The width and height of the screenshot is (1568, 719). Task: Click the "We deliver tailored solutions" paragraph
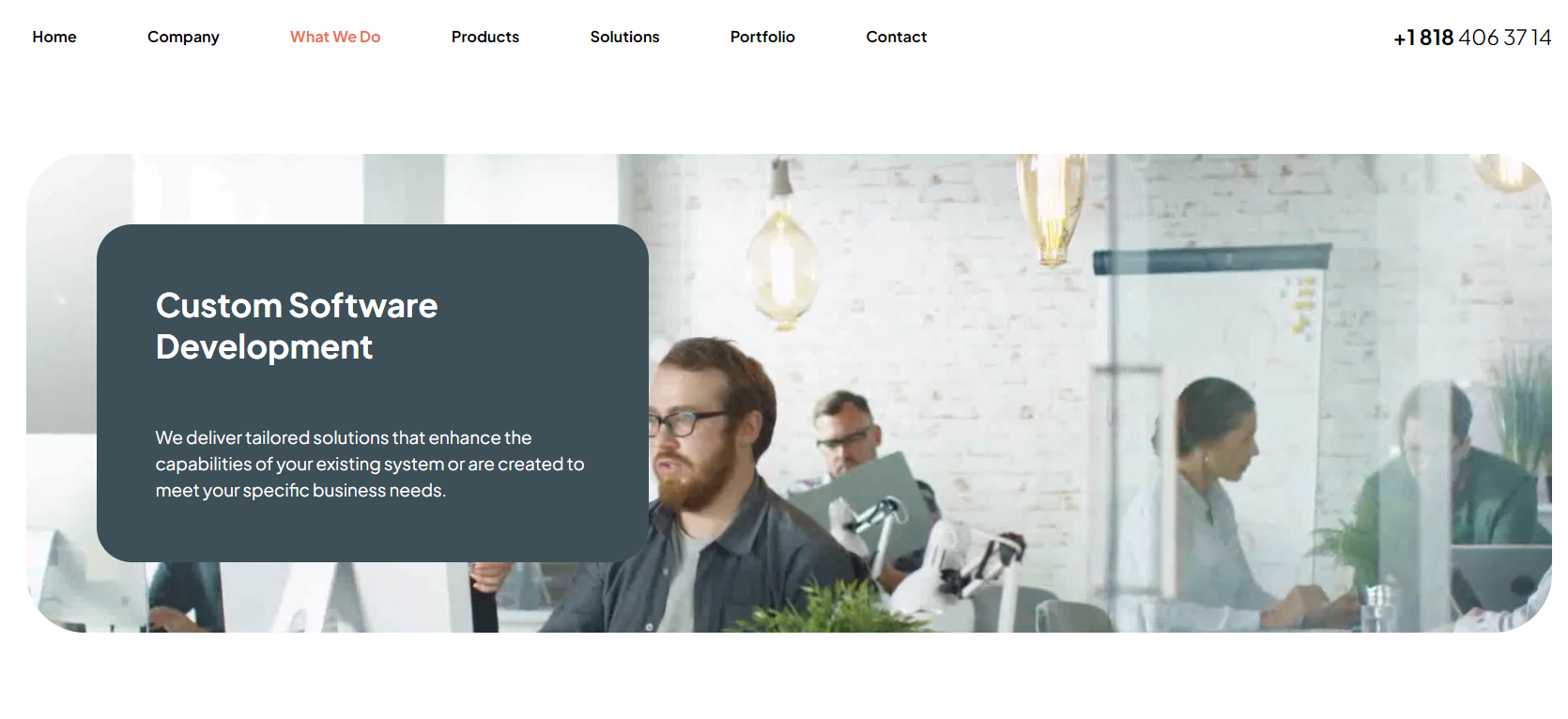pyautogui.click(x=370, y=464)
